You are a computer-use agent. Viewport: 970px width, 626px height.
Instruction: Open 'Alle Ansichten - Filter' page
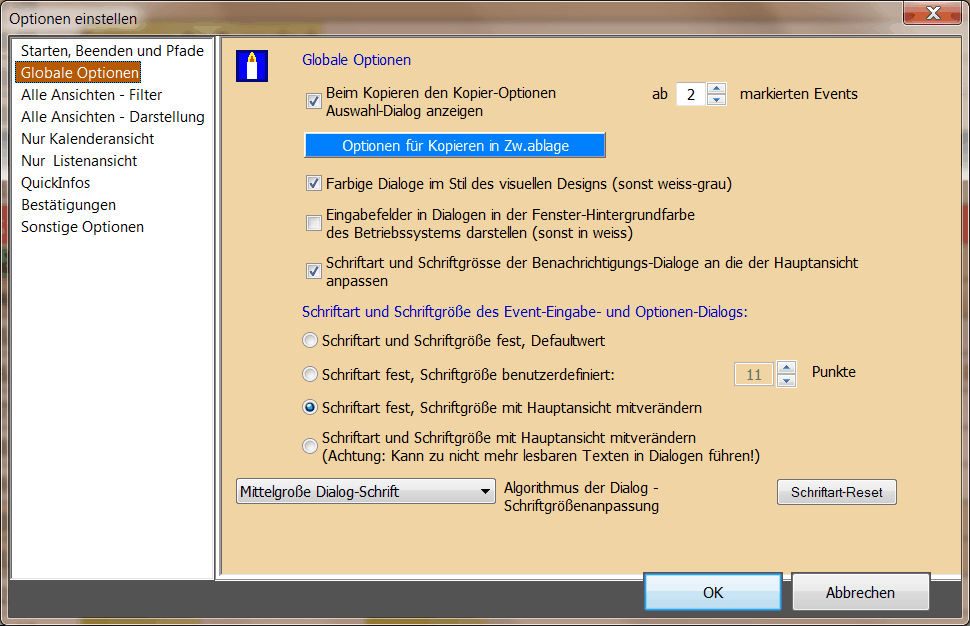click(x=92, y=95)
